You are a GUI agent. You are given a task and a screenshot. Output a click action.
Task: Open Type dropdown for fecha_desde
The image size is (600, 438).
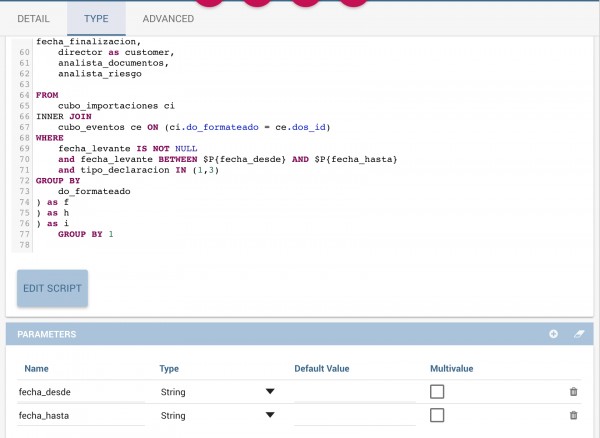point(218,392)
